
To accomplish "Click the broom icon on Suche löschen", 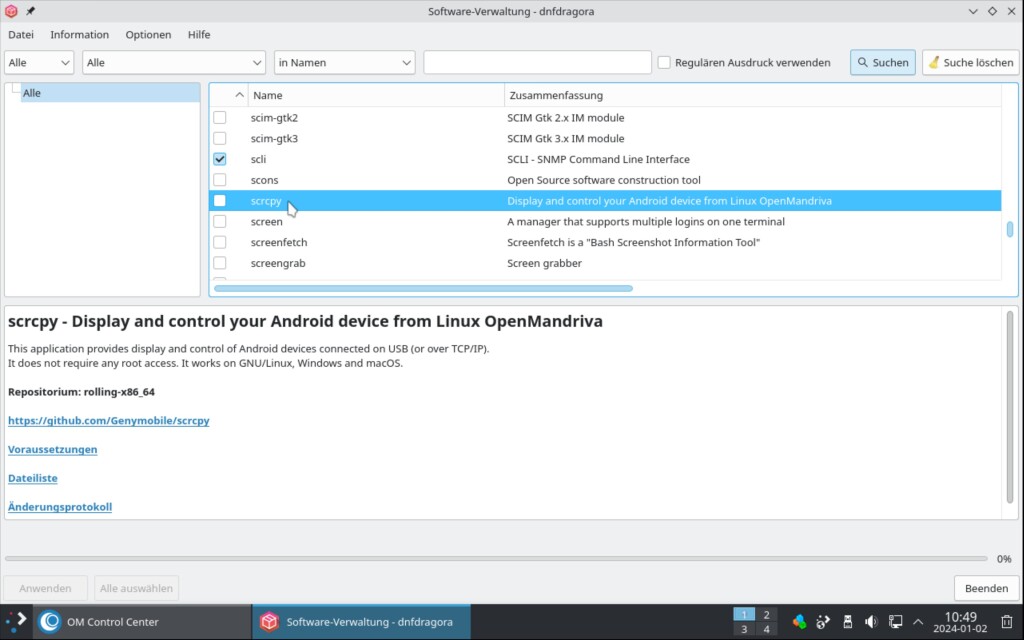I will point(935,63).
